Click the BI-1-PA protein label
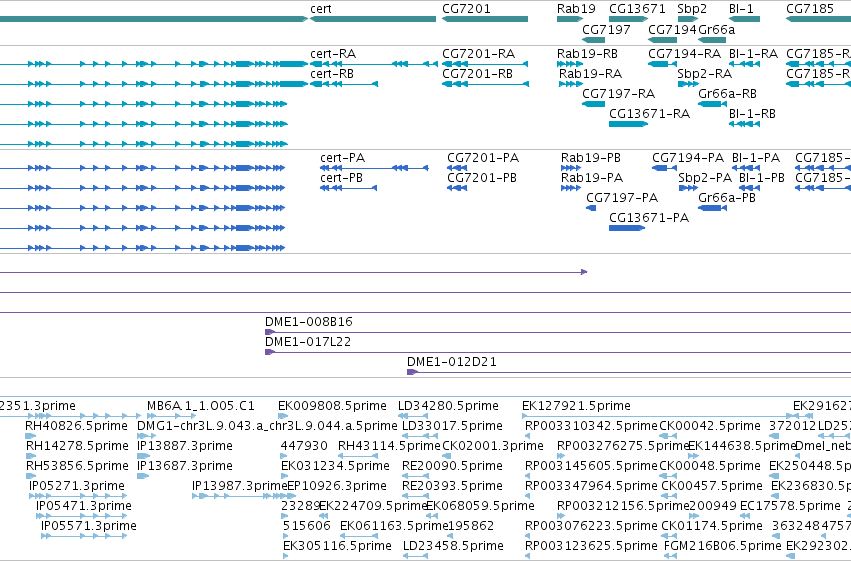 tap(756, 158)
